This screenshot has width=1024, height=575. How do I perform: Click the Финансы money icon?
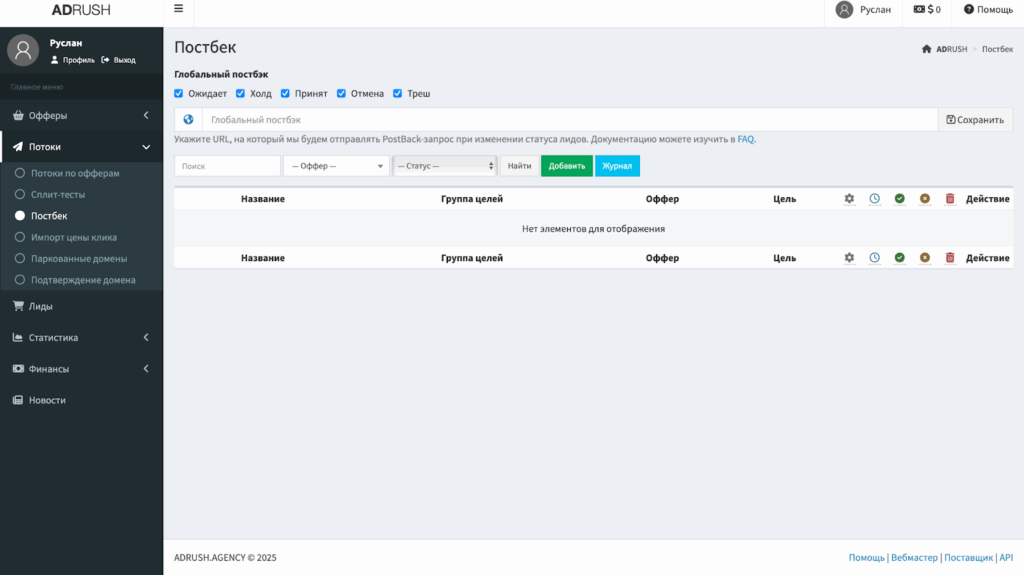[x=18, y=369]
